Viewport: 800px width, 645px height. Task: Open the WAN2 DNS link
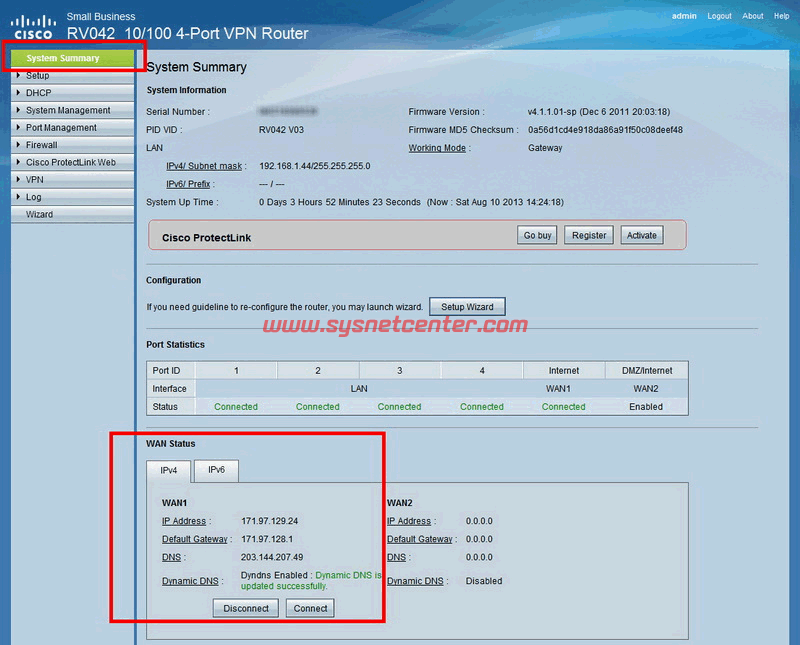(x=396, y=557)
